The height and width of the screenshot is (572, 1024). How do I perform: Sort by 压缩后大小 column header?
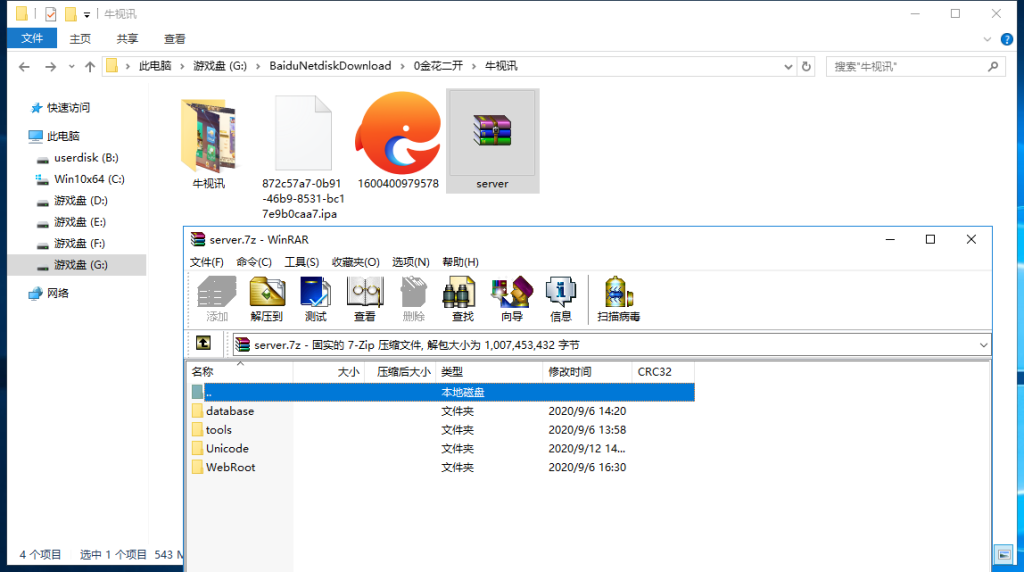[400, 372]
